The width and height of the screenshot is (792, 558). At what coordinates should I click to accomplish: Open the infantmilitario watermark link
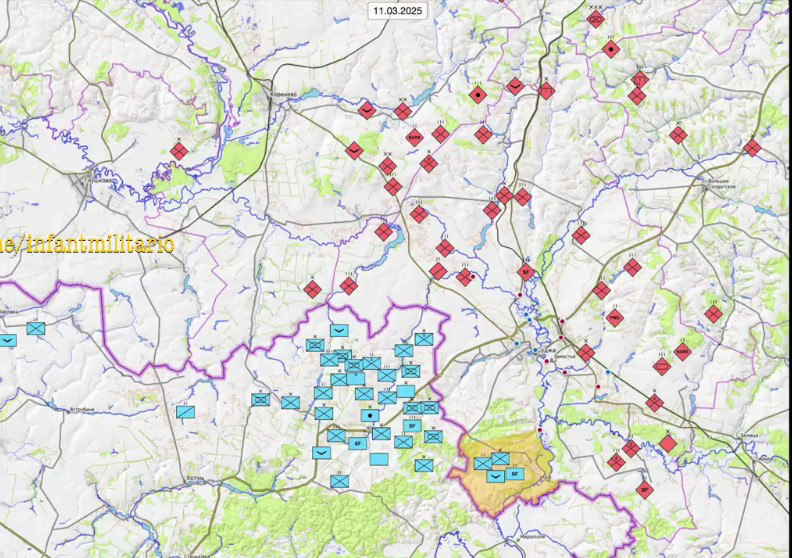[88, 243]
